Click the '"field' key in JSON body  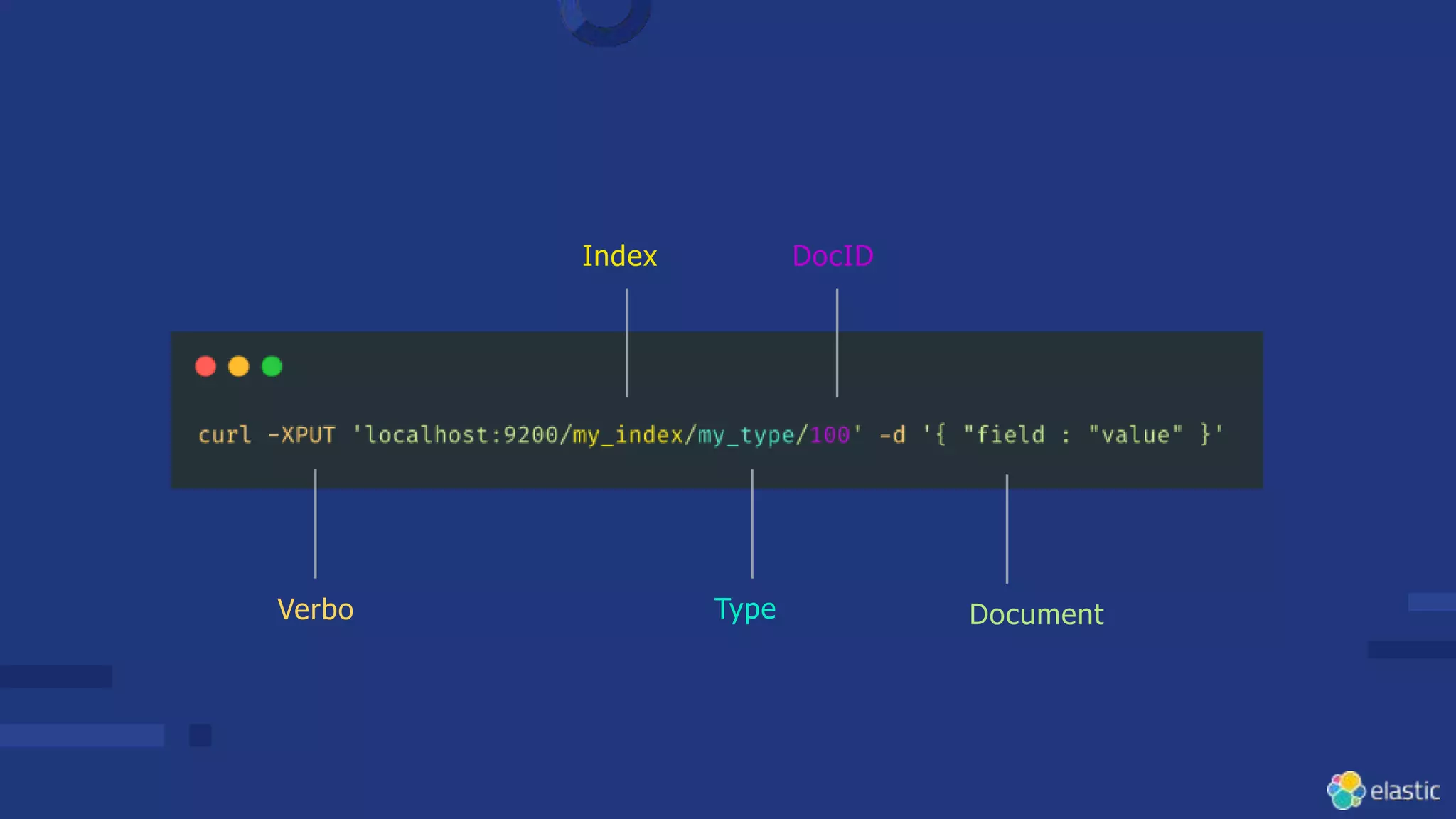tap(1004, 434)
